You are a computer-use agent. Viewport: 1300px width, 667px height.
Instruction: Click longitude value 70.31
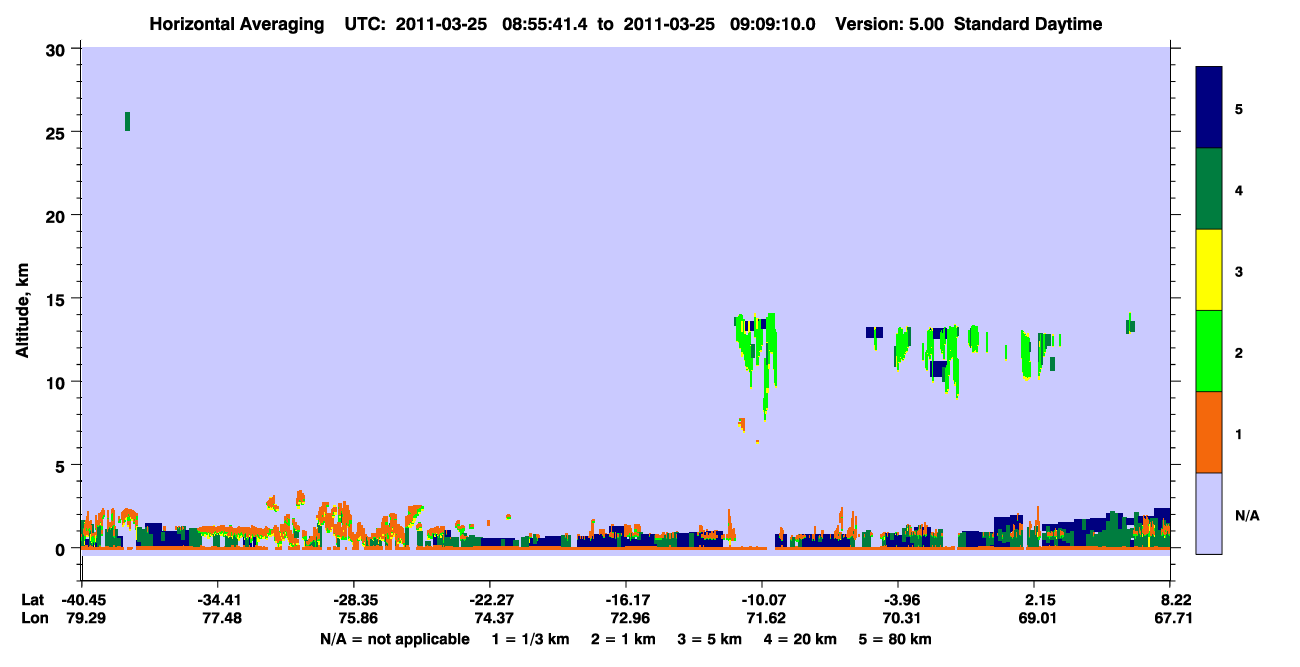tap(901, 619)
